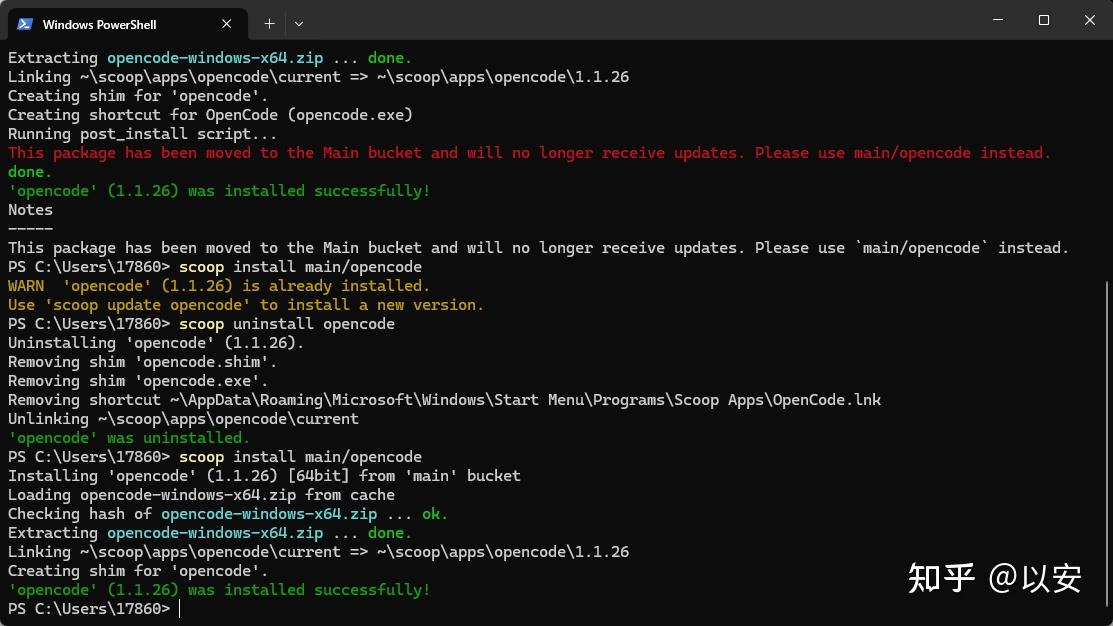
Task: Click the green "'opencode' was uninstalled." line
Action: (x=129, y=439)
